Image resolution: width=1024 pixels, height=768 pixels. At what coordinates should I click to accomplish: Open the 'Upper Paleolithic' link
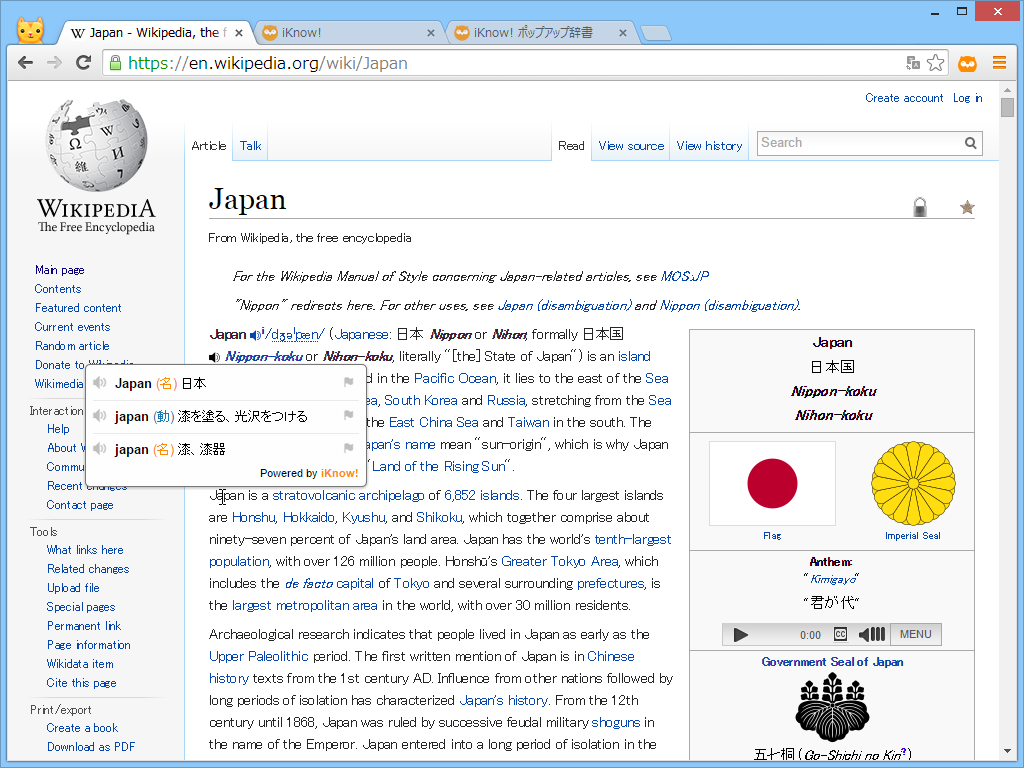click(259, 656)
